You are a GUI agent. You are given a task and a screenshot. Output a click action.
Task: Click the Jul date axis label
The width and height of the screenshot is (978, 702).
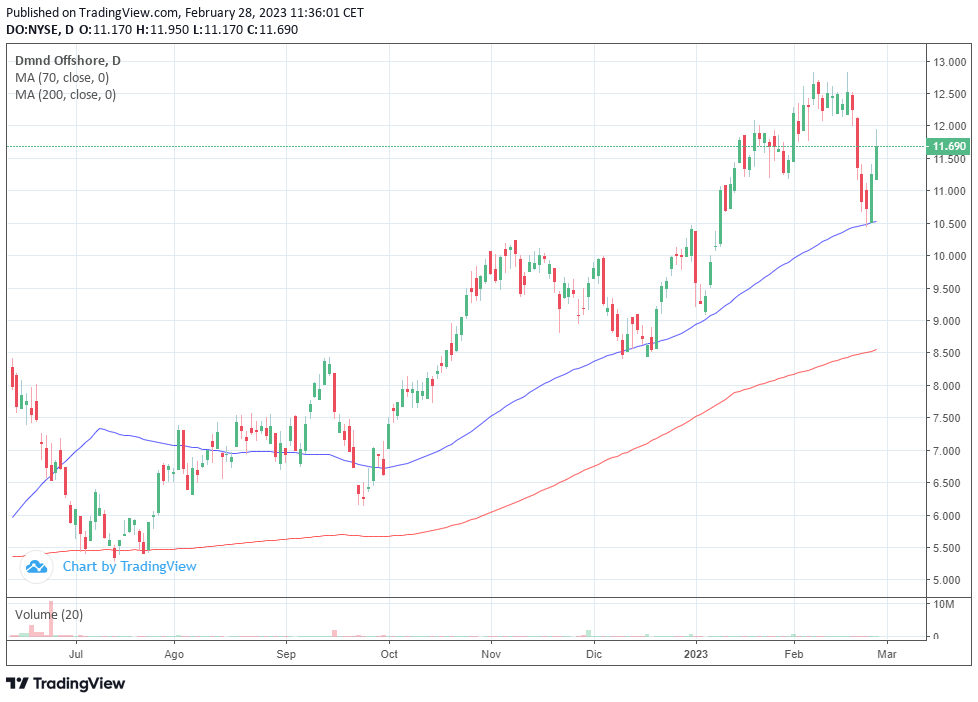tap(76, 654)
